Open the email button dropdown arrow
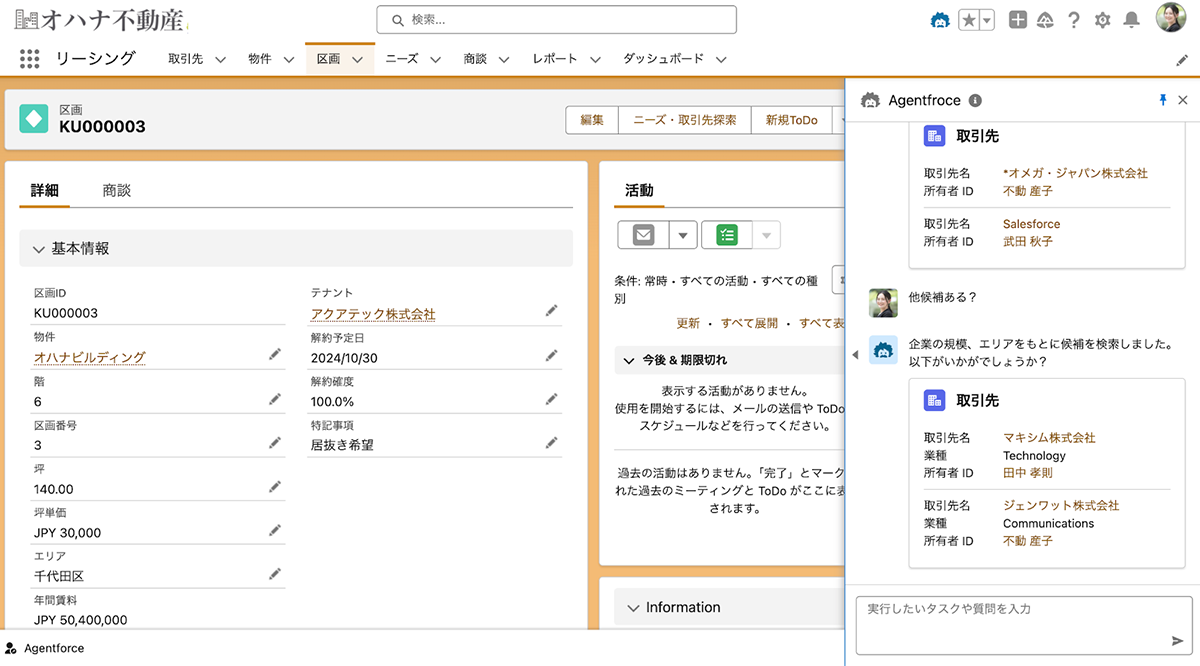1200x666 pixels. point(683,235)
